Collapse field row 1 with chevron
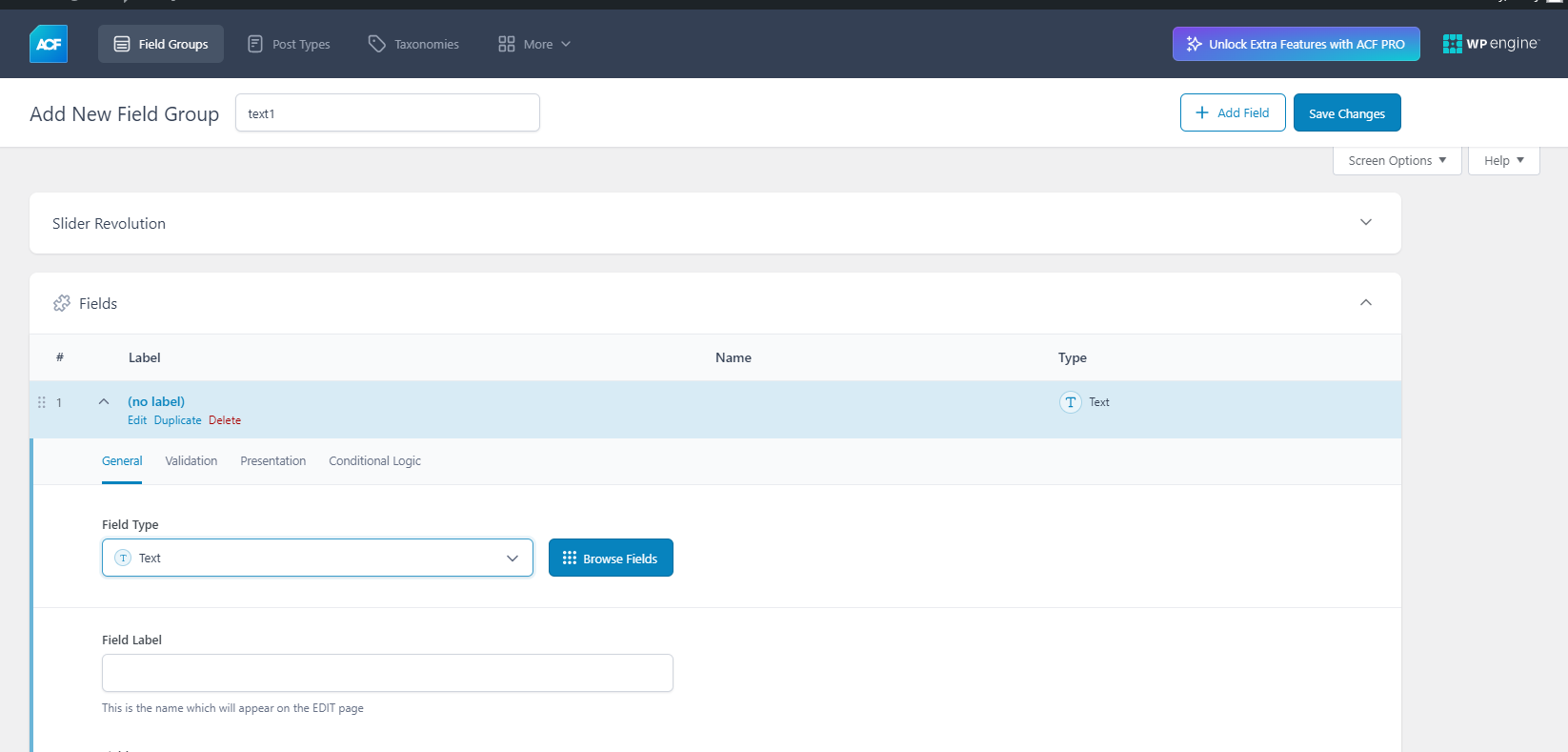 pos(104,402)
